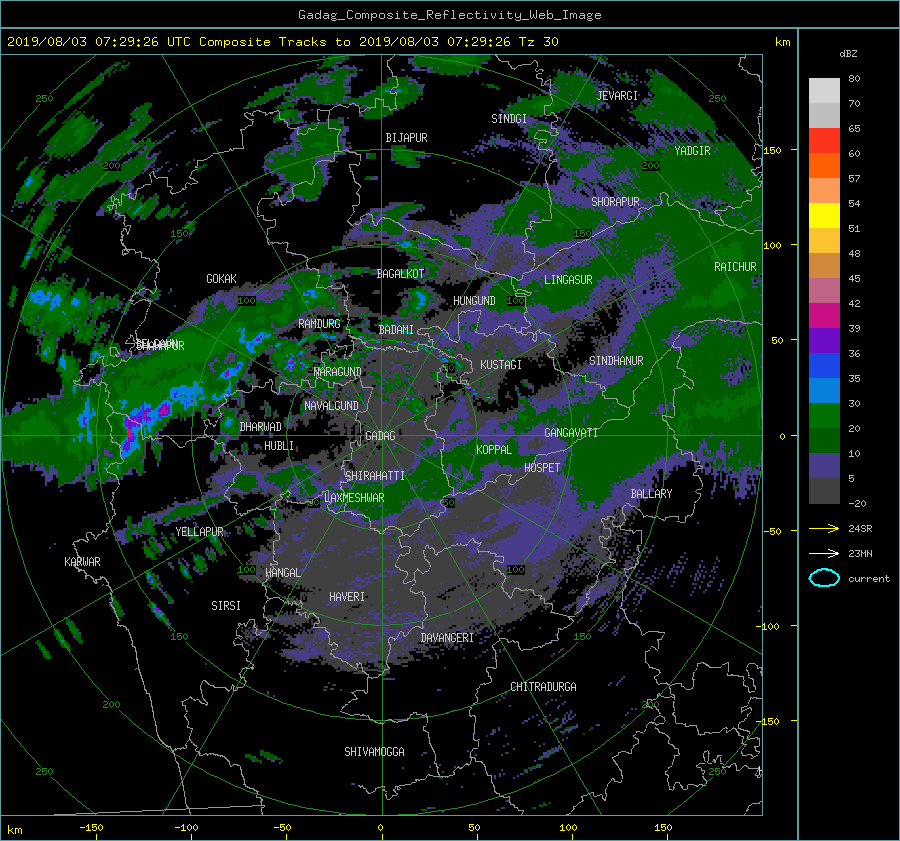Click the KUSTAGI city label
This screenshot has height=841, width=900.
click(501, 365)
